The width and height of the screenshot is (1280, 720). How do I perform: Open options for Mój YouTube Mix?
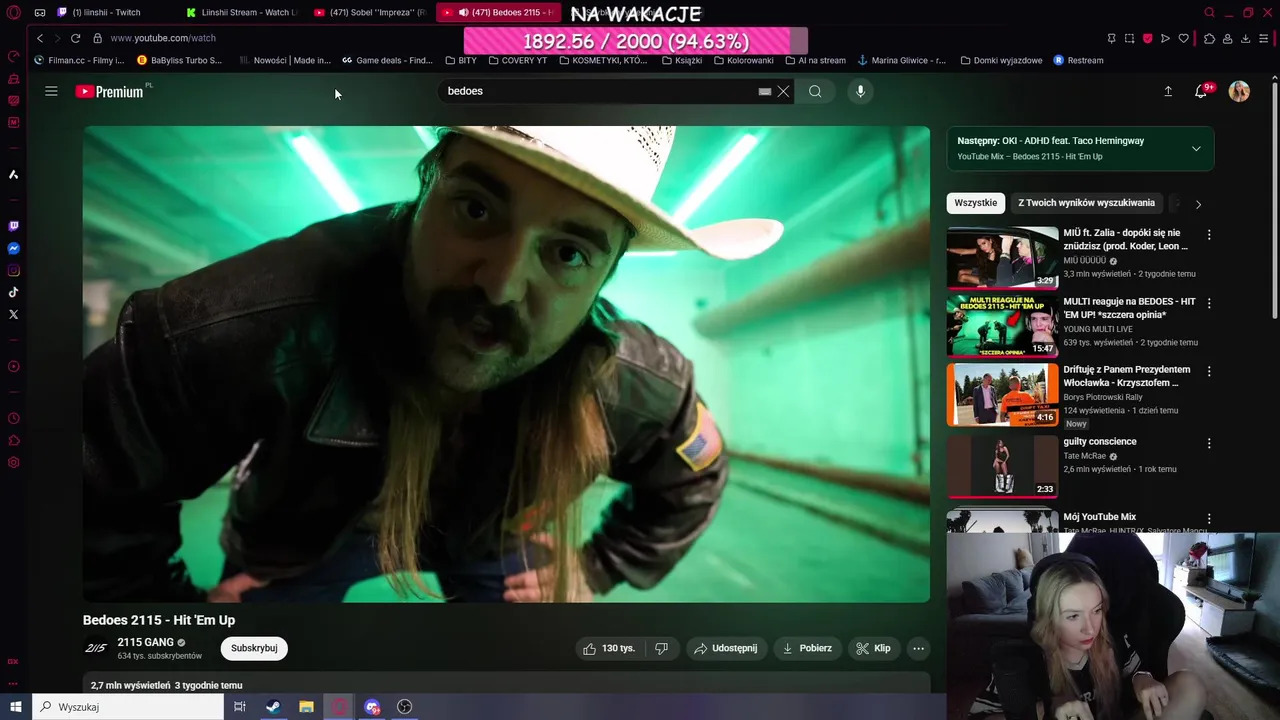click(1209, 519)
